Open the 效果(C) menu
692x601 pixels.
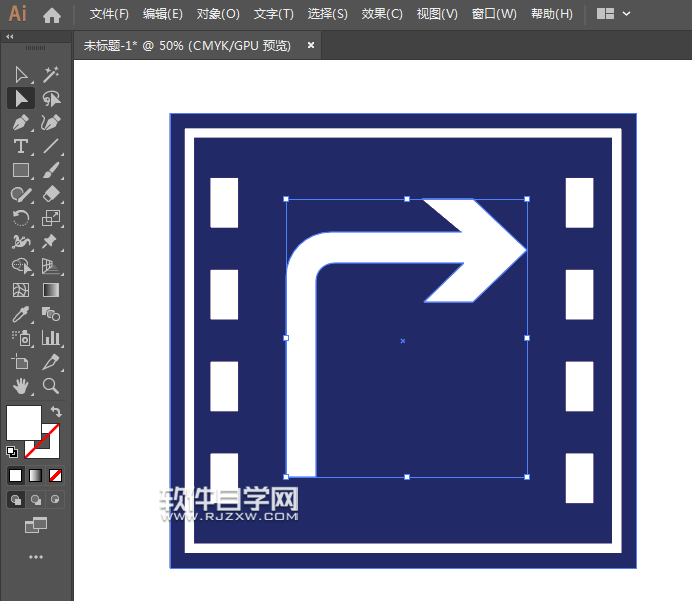[382, 14]
